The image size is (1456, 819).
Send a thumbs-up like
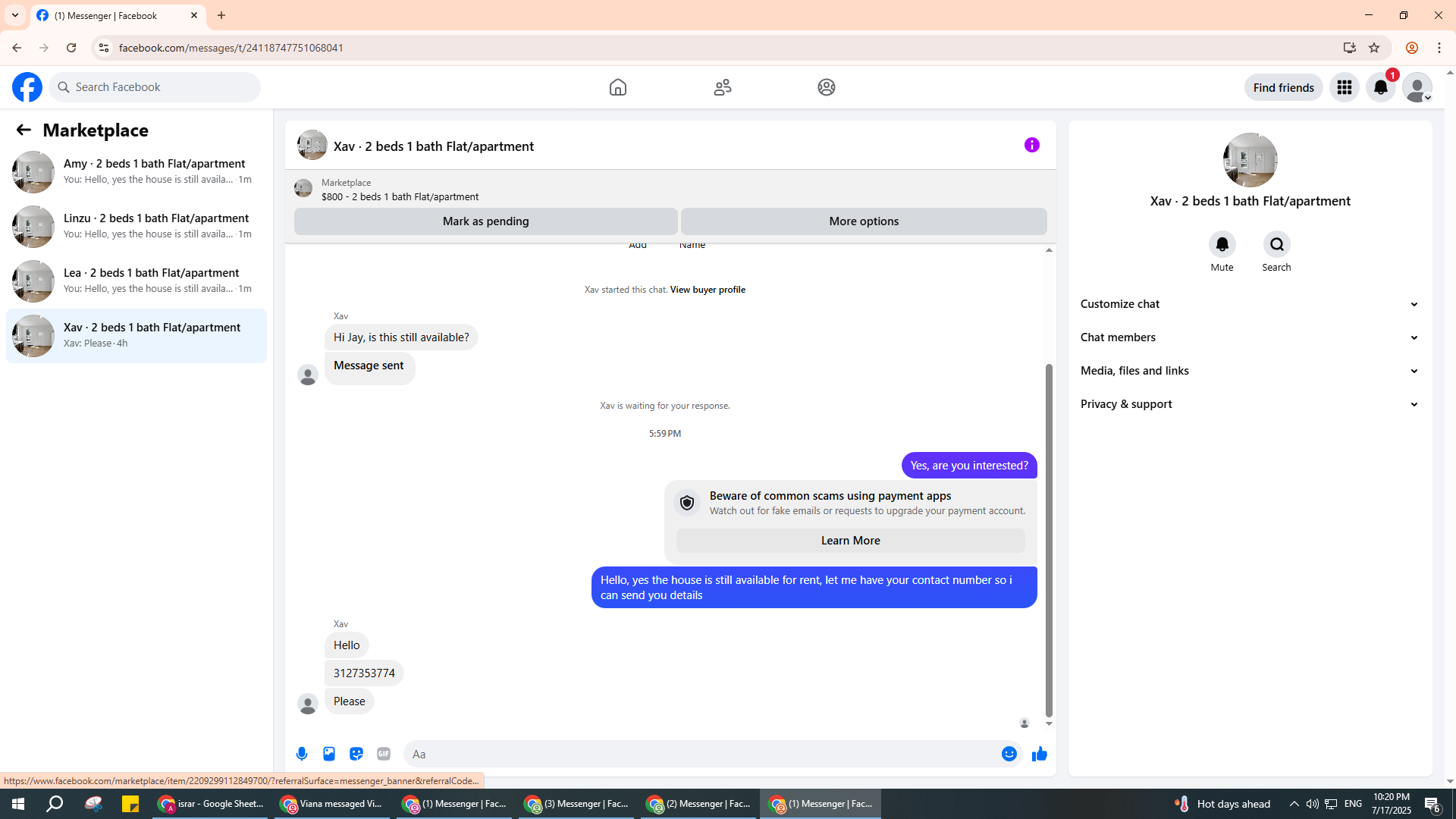coord(1040,754)
